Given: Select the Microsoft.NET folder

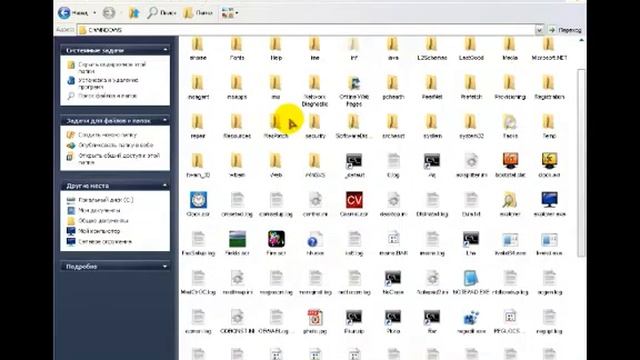Looking at the screenshot, I should click(549, 48).
